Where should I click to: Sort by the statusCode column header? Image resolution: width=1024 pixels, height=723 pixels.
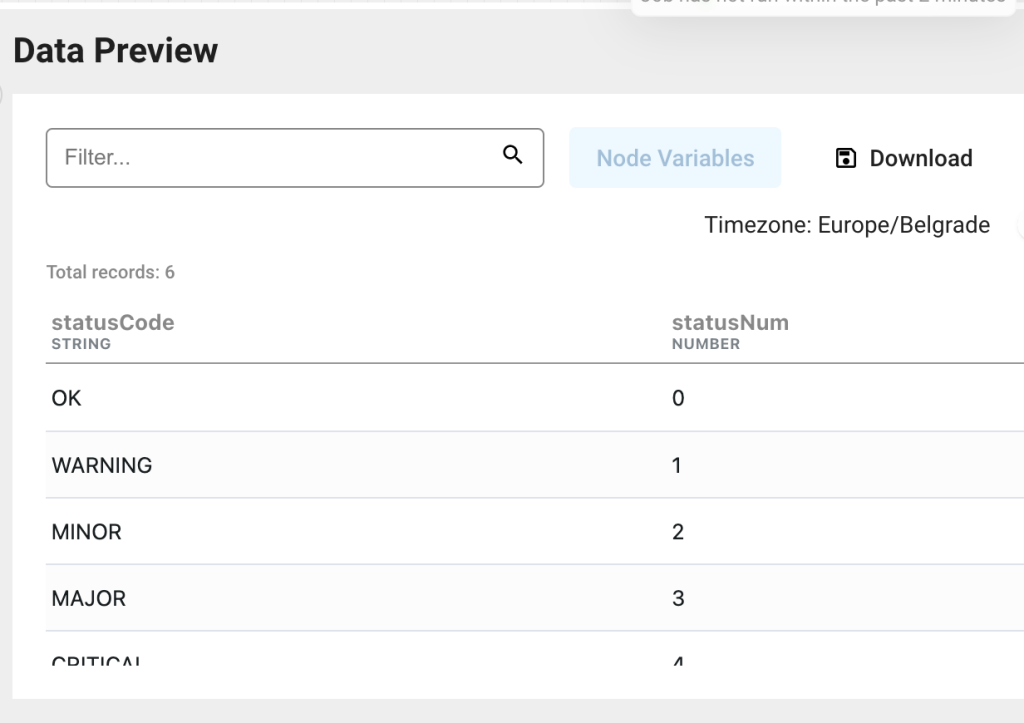point(113,323)
